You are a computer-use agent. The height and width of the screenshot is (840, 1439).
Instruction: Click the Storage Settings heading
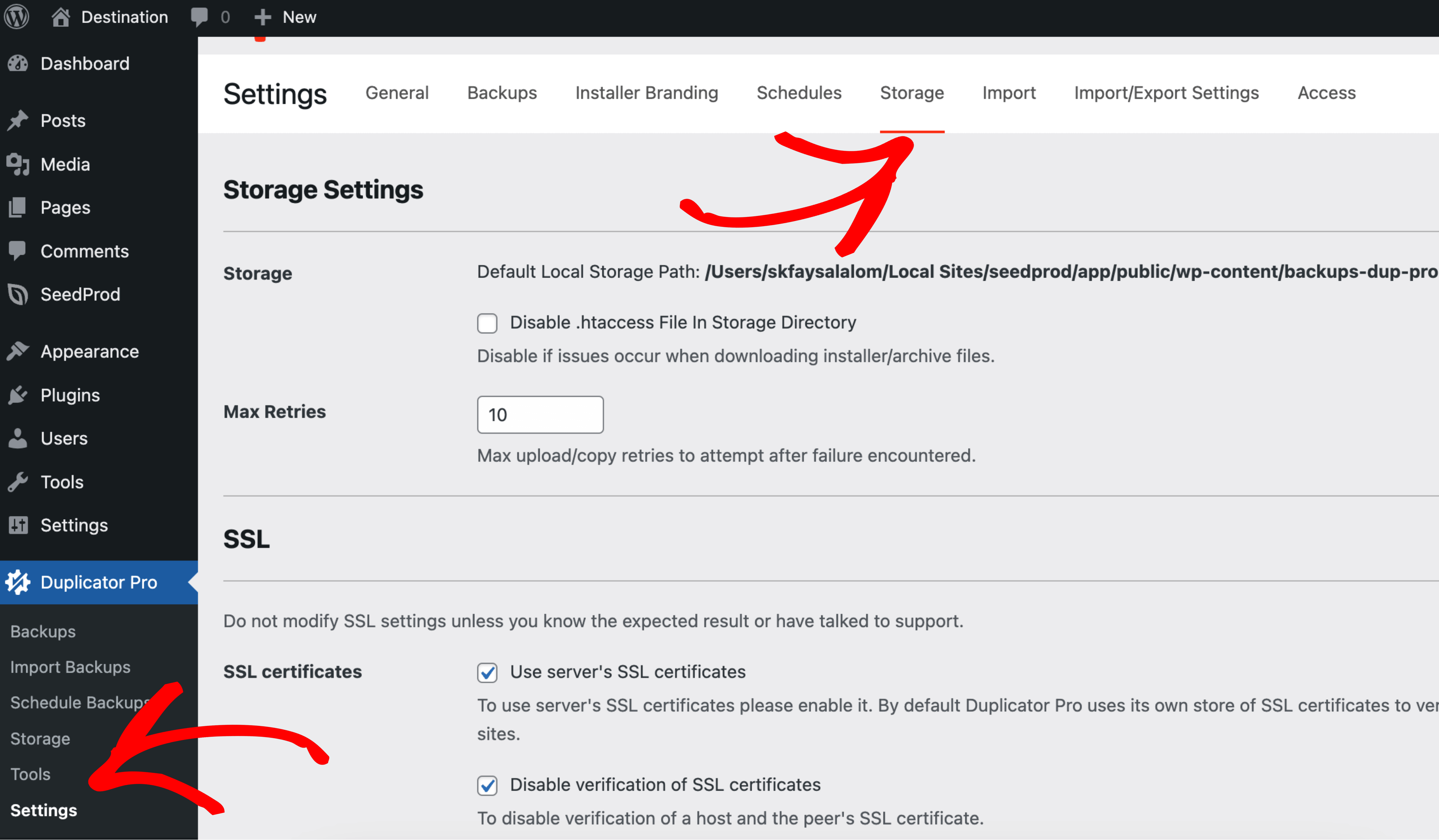(x=323, y=190)
